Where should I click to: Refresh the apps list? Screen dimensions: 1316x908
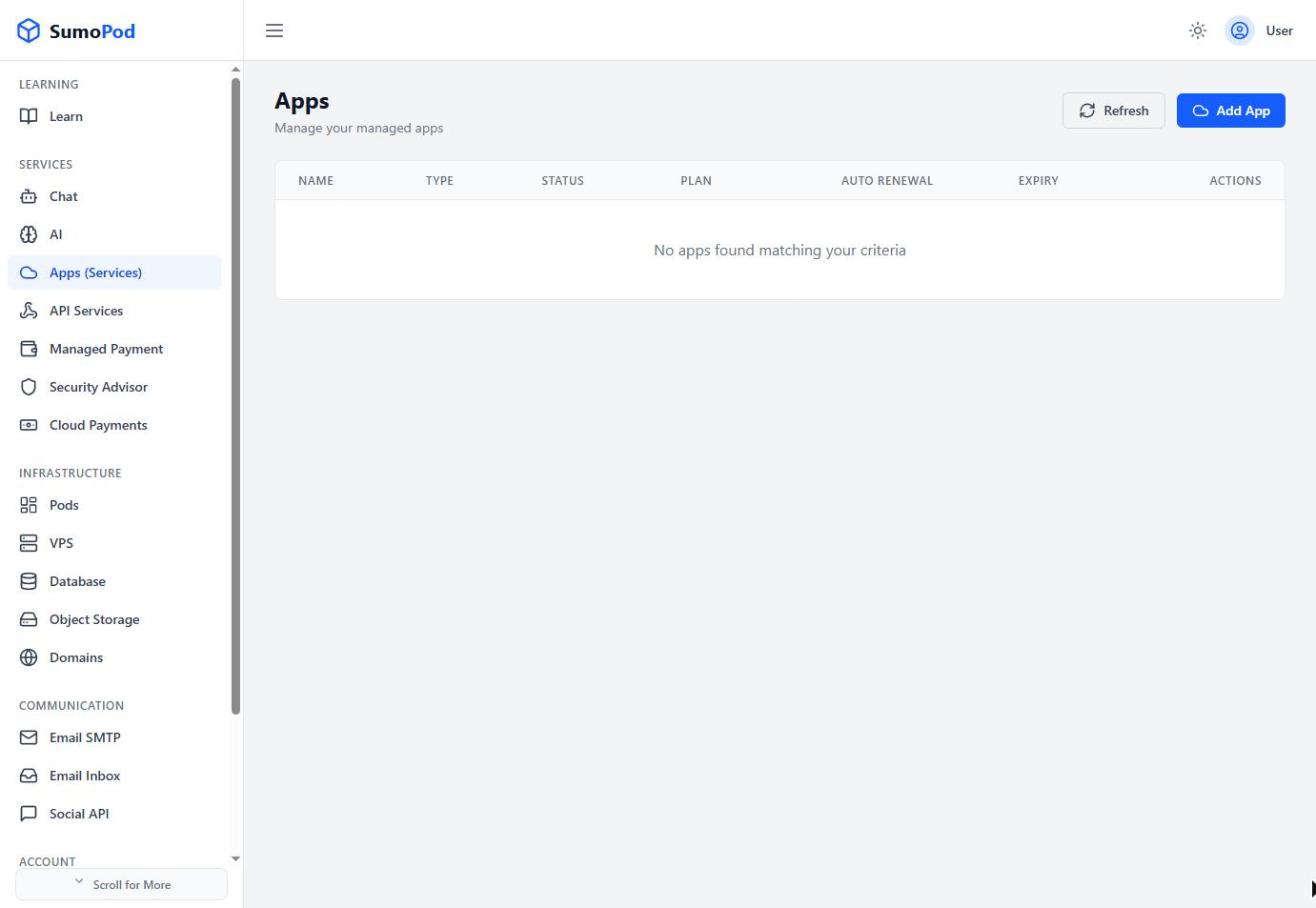click(1113, 111)
